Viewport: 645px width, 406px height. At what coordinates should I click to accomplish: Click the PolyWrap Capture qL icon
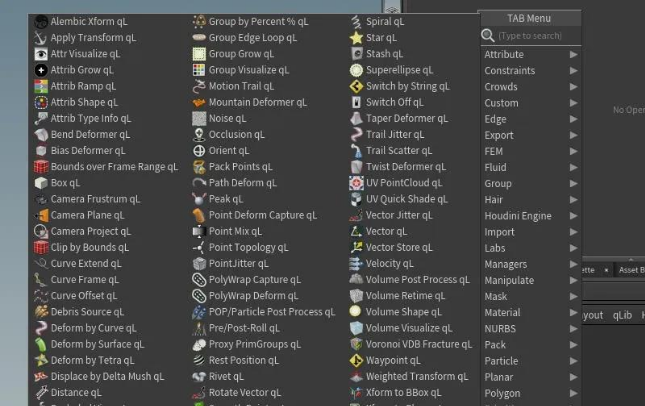(199, 280)
